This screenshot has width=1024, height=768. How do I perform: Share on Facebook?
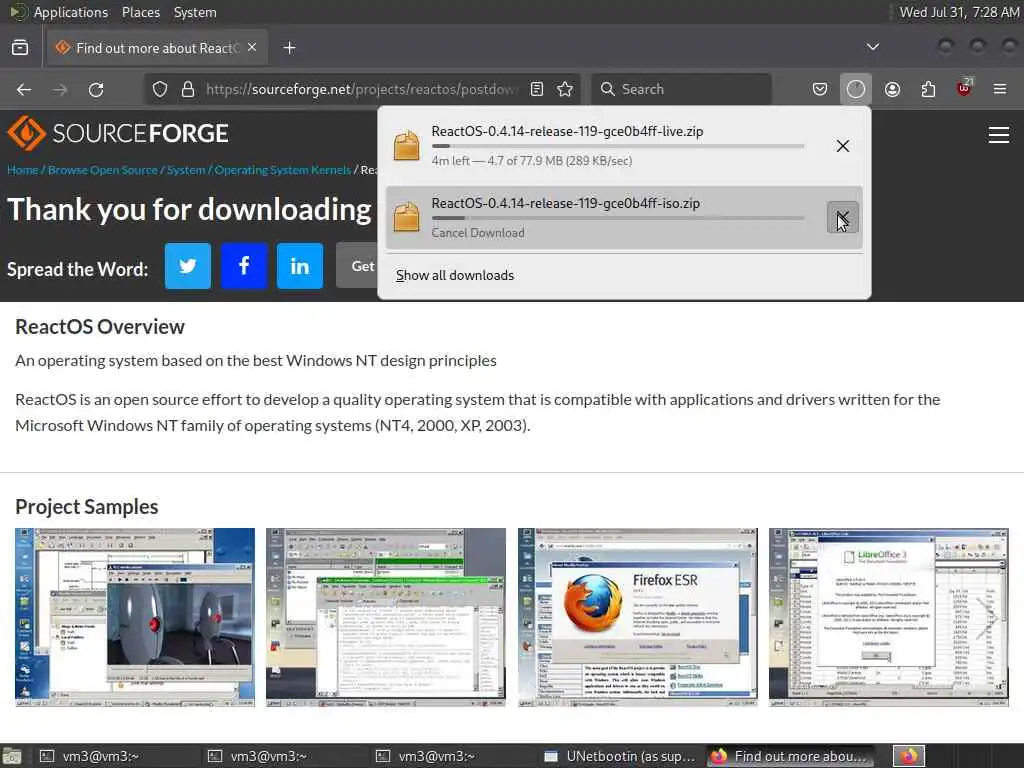pos(244,266)
